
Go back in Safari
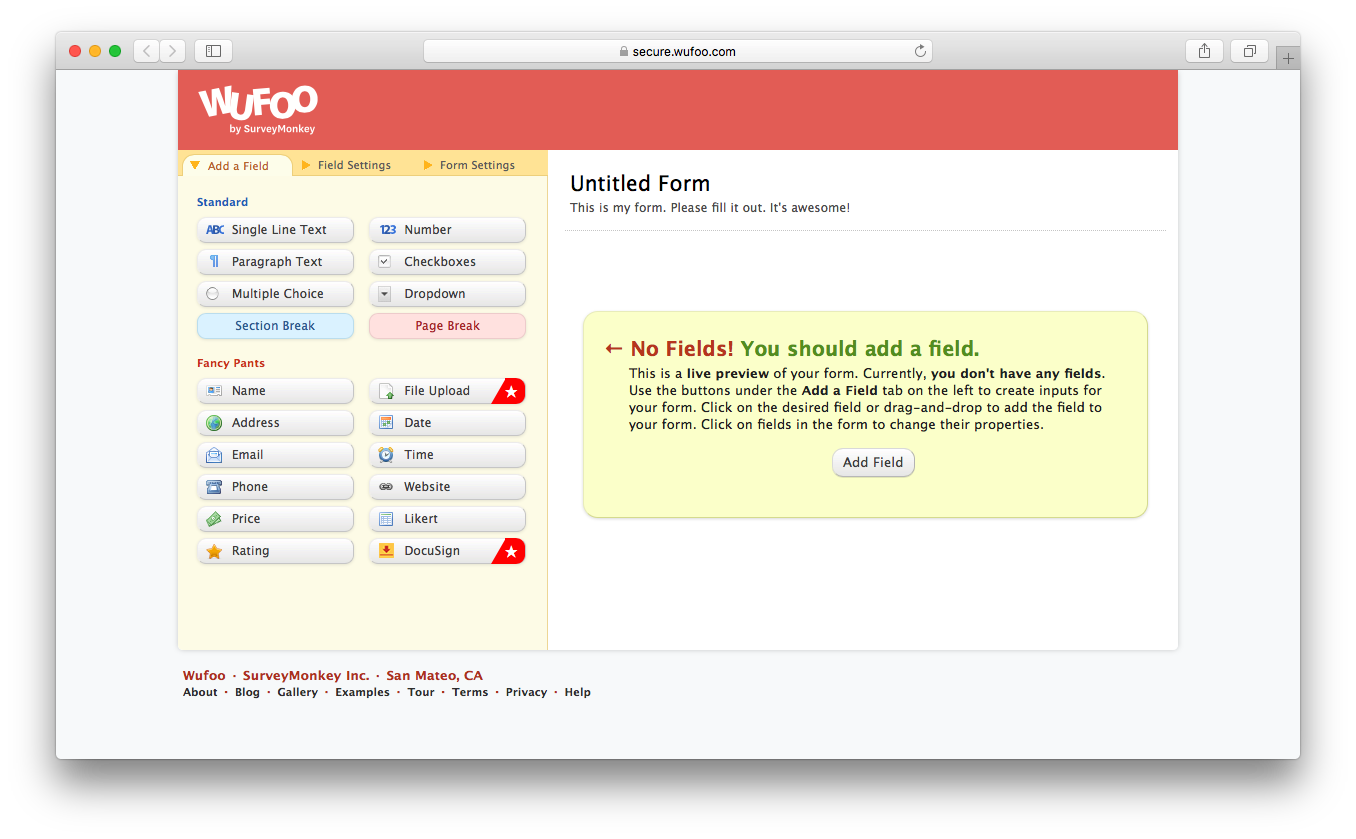click(x=147, y=51)
